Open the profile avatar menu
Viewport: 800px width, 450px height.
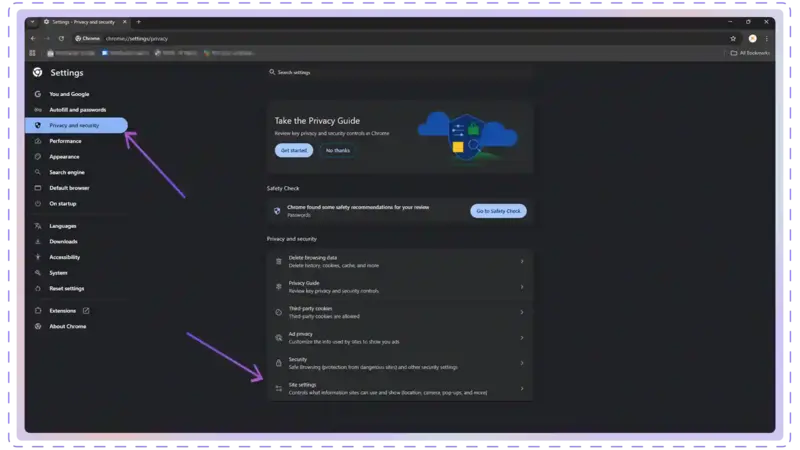click(753, 38)
